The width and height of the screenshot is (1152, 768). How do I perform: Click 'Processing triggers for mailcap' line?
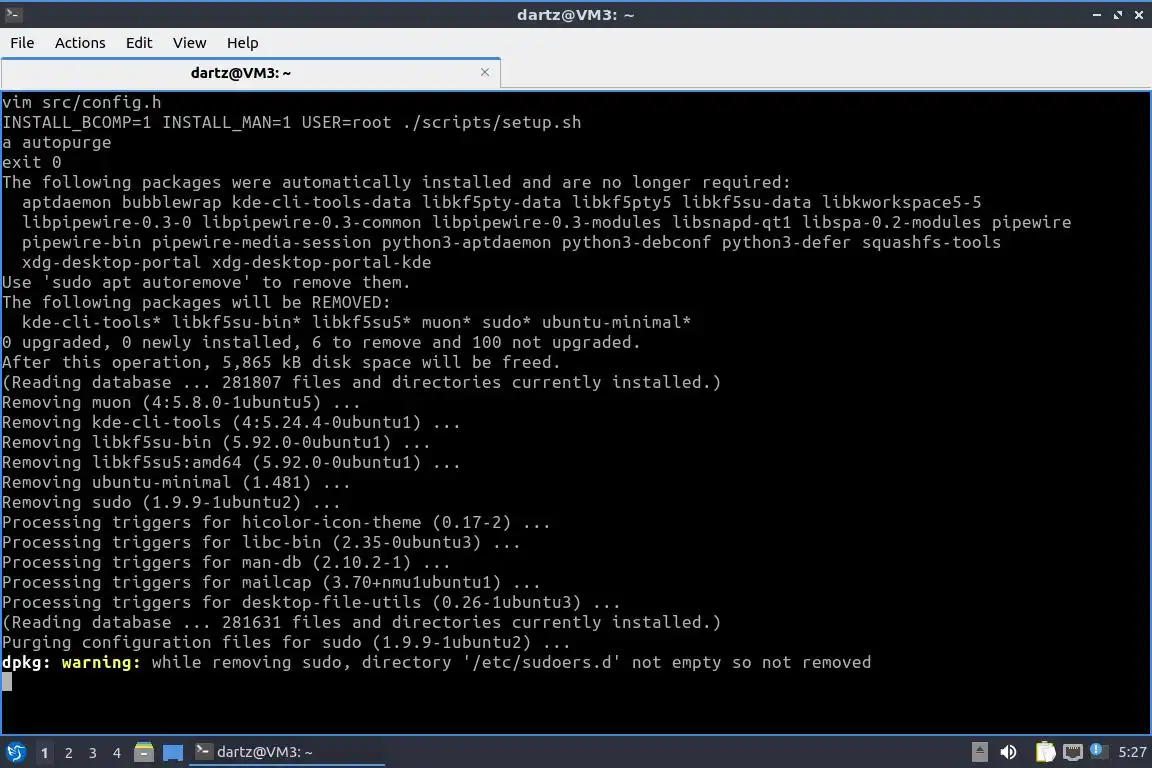click(x=271, y=583)
